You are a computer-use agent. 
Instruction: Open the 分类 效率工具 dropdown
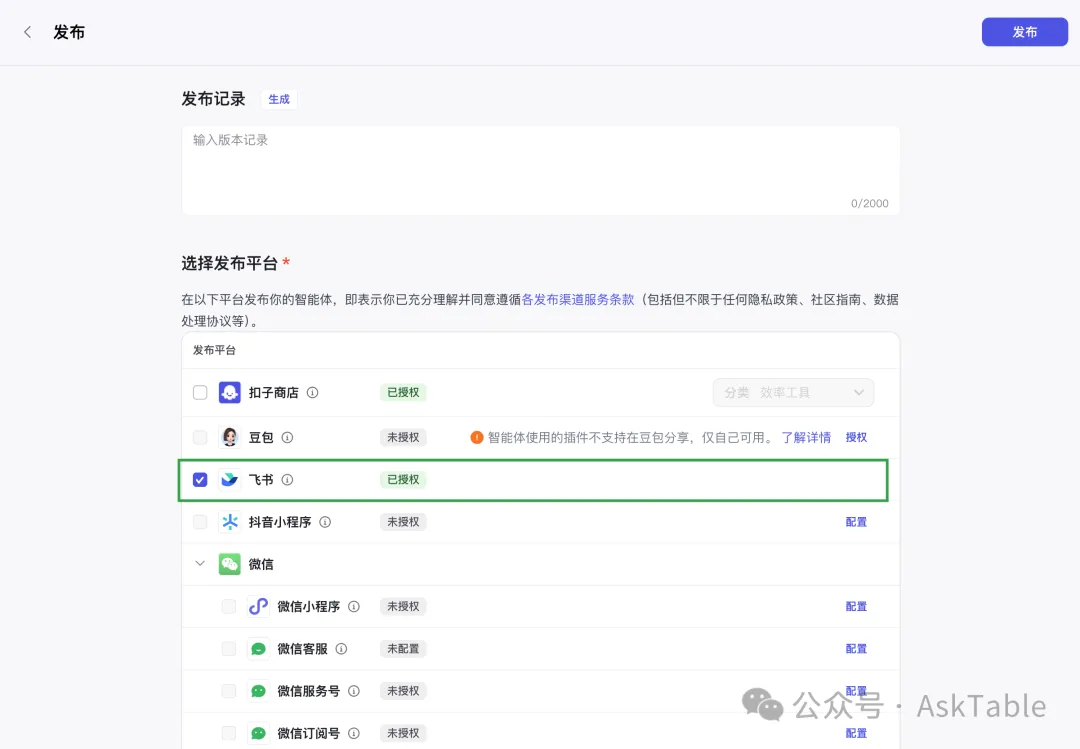[793, 393]
